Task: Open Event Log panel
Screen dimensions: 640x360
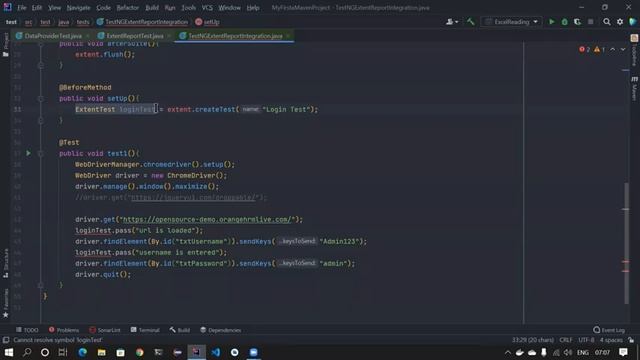Action: 609,330
